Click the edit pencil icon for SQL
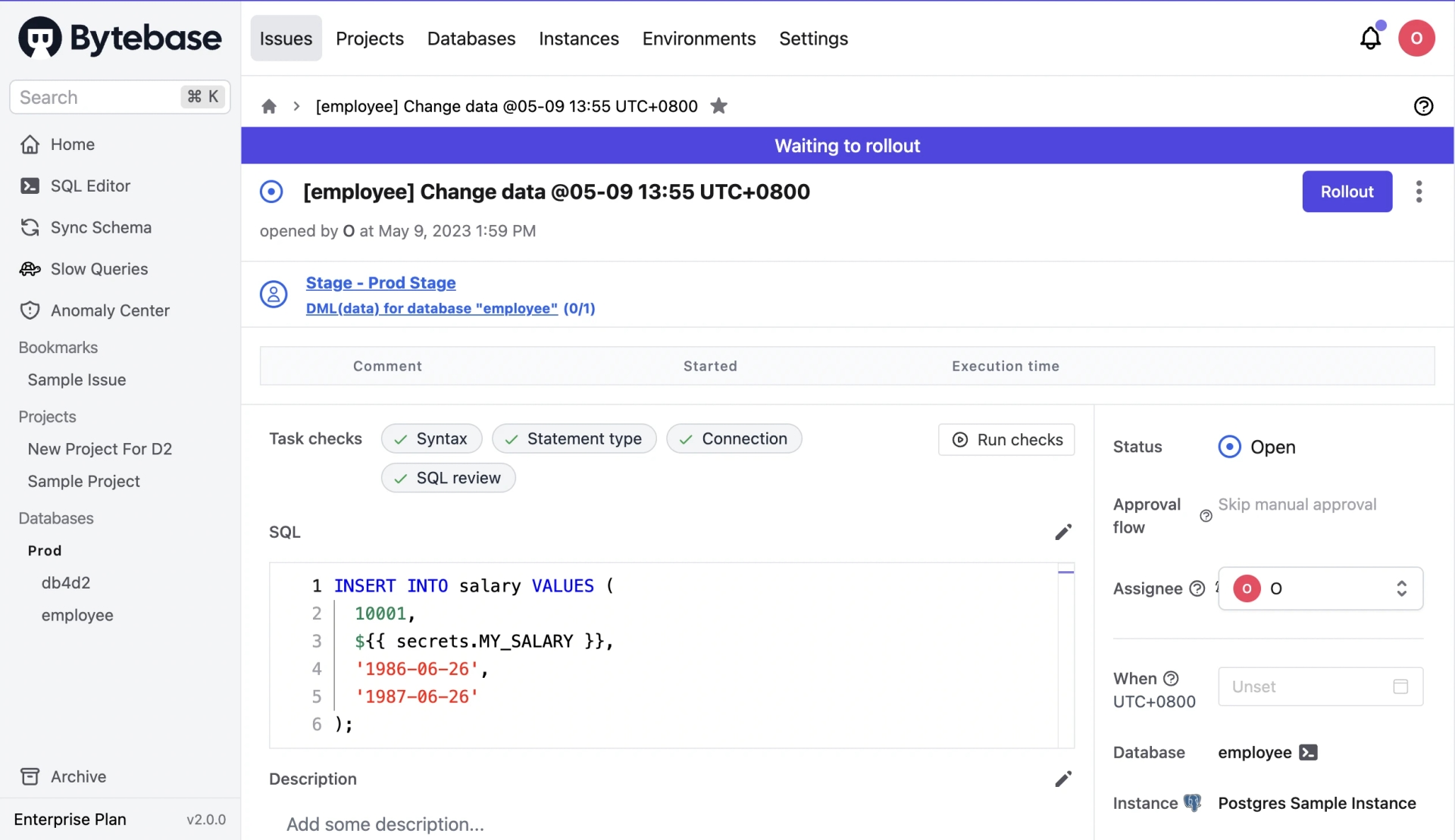This screenshot has width=1455, height=840. (1063, 532)
